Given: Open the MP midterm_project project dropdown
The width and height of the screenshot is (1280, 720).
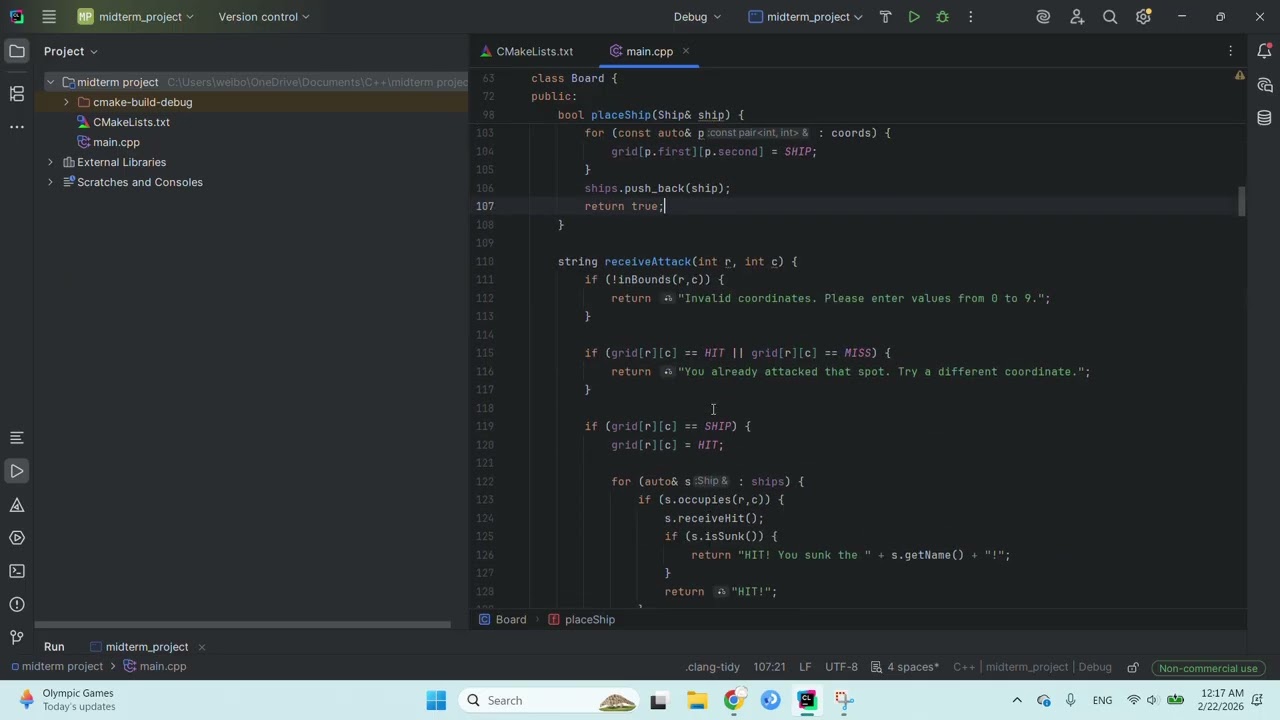Looking at the screenshot, I should (x=136, y=17).
